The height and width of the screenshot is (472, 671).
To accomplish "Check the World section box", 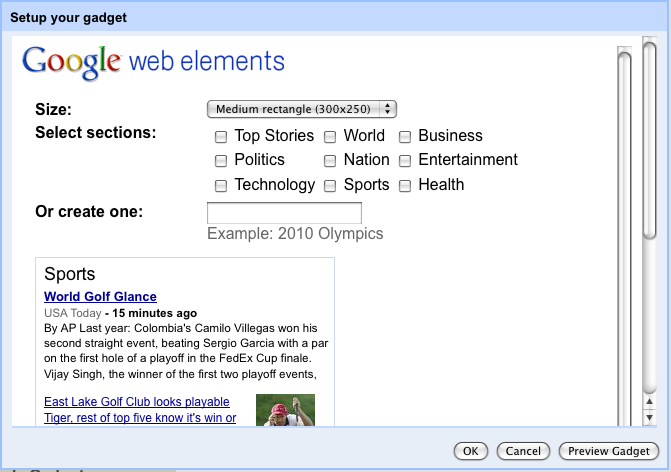I will (329, 136).
